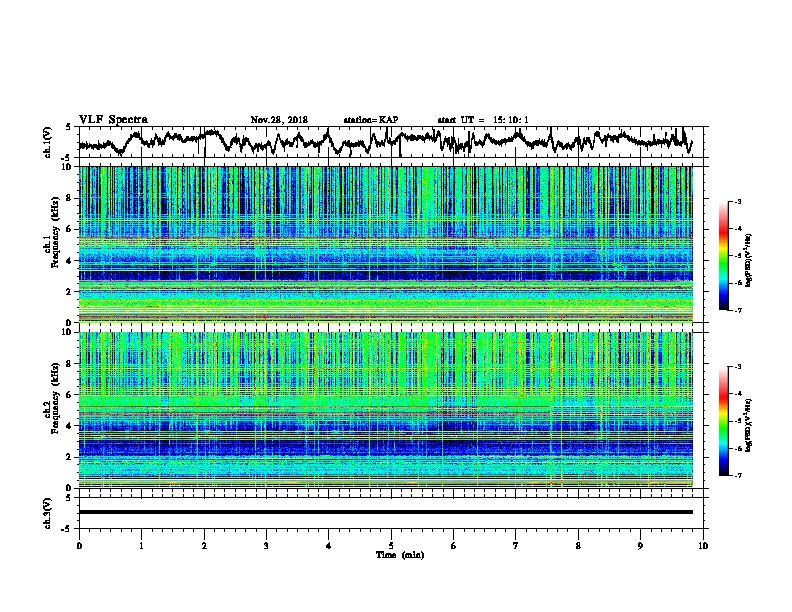Select the "start UT = 15:10:1" header text
The image size is (792, 612).
483,120
